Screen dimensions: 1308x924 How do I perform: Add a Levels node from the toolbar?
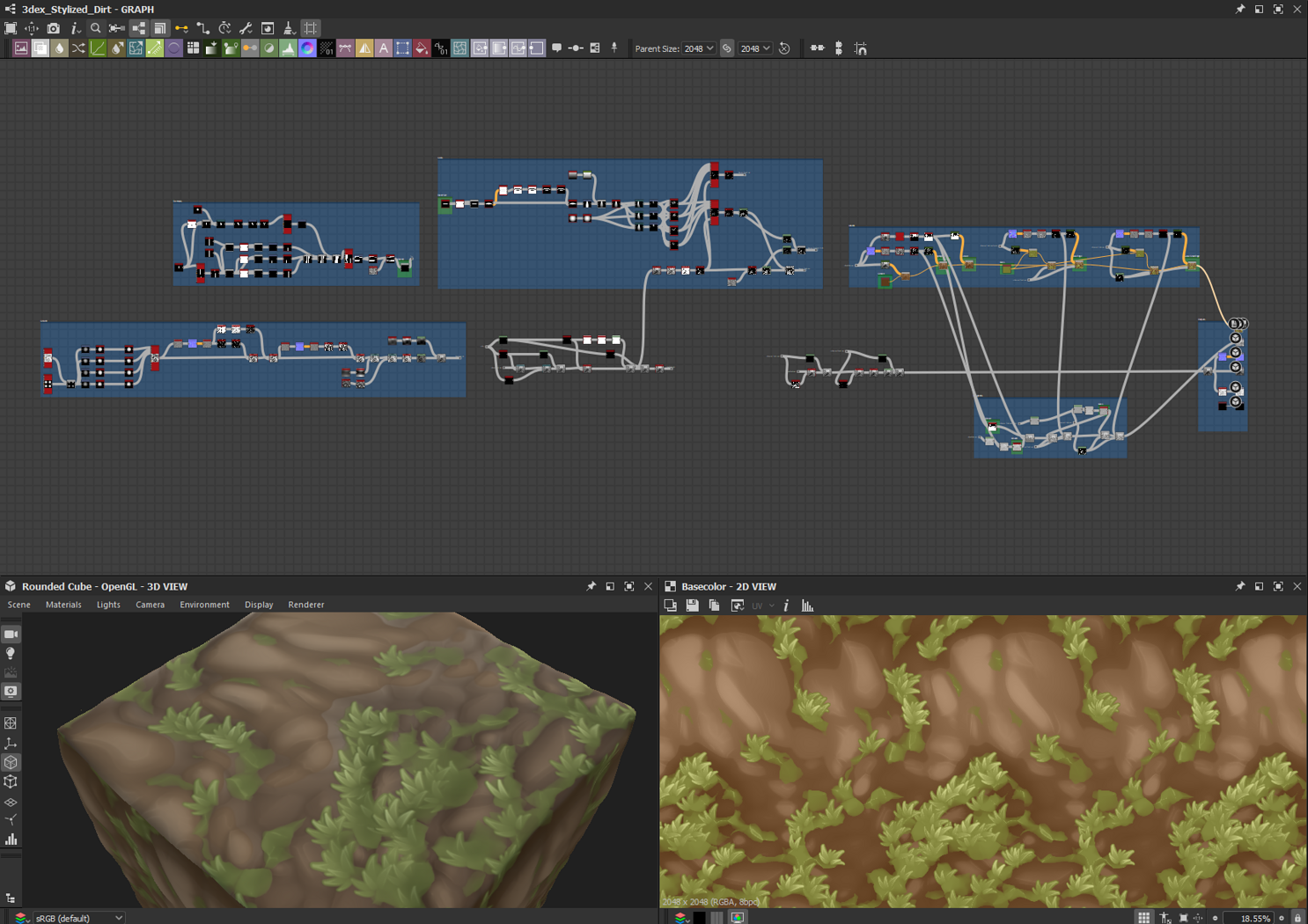288,48
